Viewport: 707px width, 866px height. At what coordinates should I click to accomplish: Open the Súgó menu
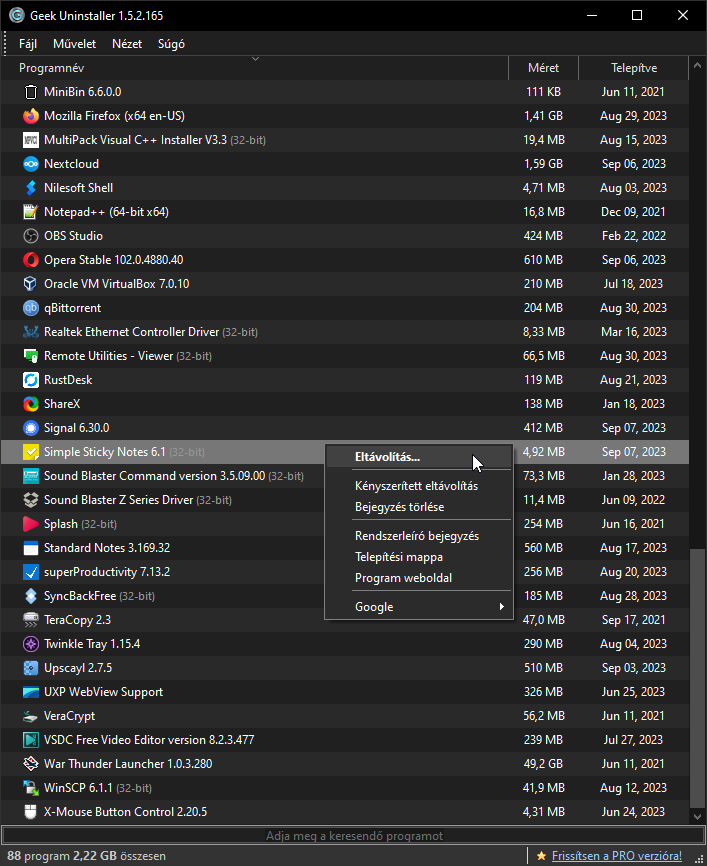[x=171, y=44]
